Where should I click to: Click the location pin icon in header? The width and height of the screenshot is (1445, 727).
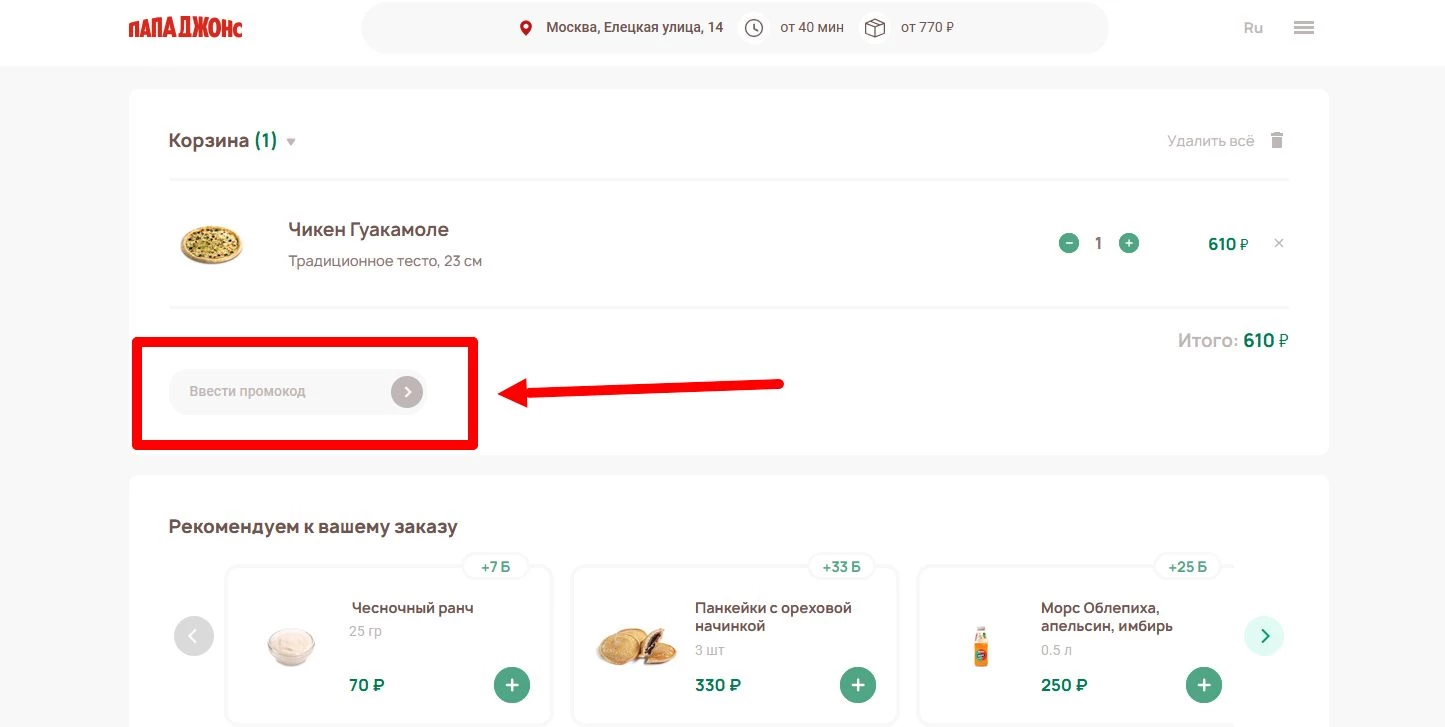click(526, 27)
